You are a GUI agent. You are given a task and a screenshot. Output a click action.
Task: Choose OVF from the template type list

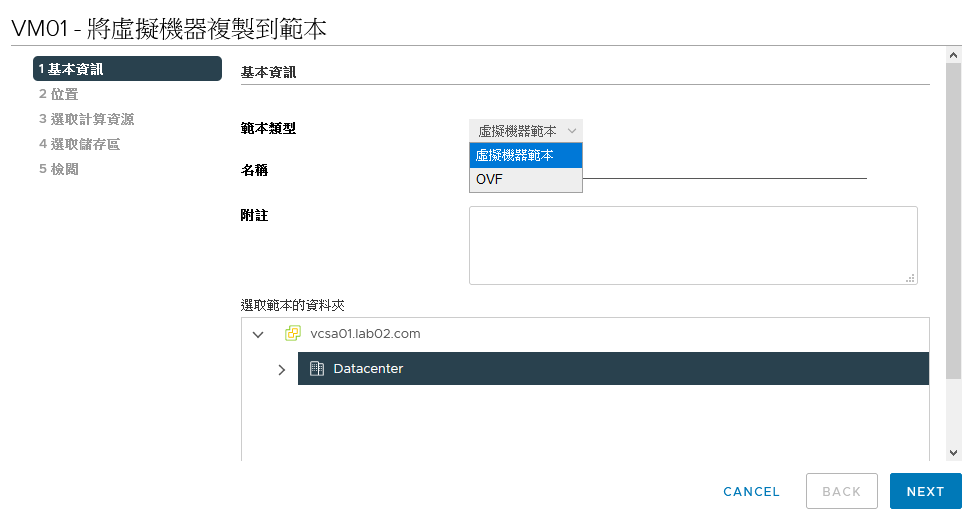526,180
